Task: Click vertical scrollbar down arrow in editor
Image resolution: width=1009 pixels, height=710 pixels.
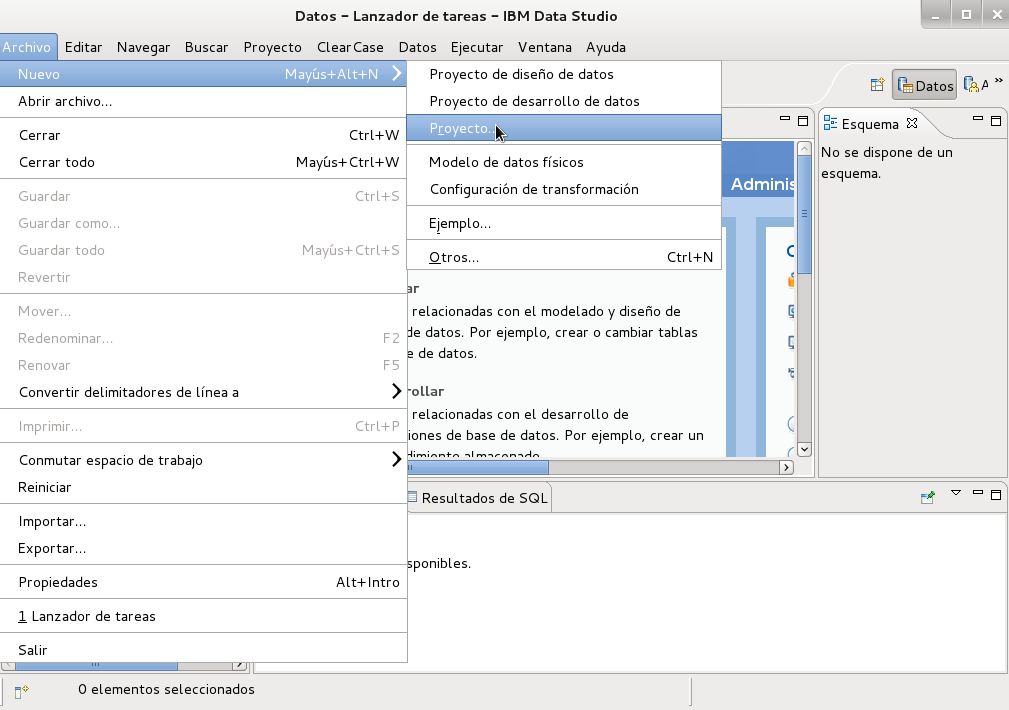Action: (x=804, y=449)
